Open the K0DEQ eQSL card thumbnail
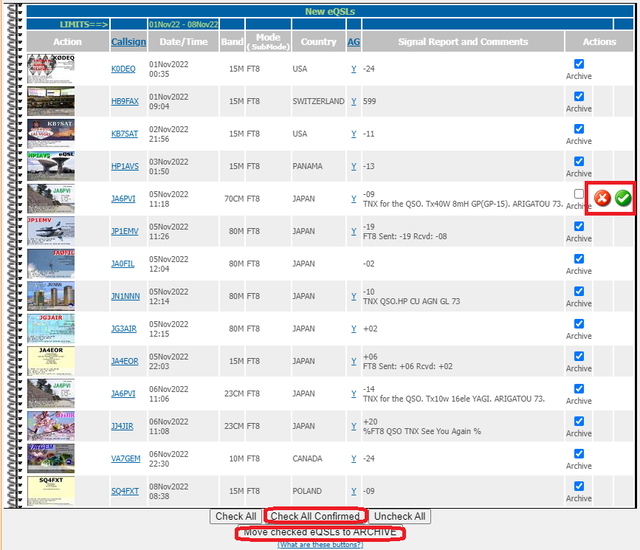The image size is (640, 550). 51,69
